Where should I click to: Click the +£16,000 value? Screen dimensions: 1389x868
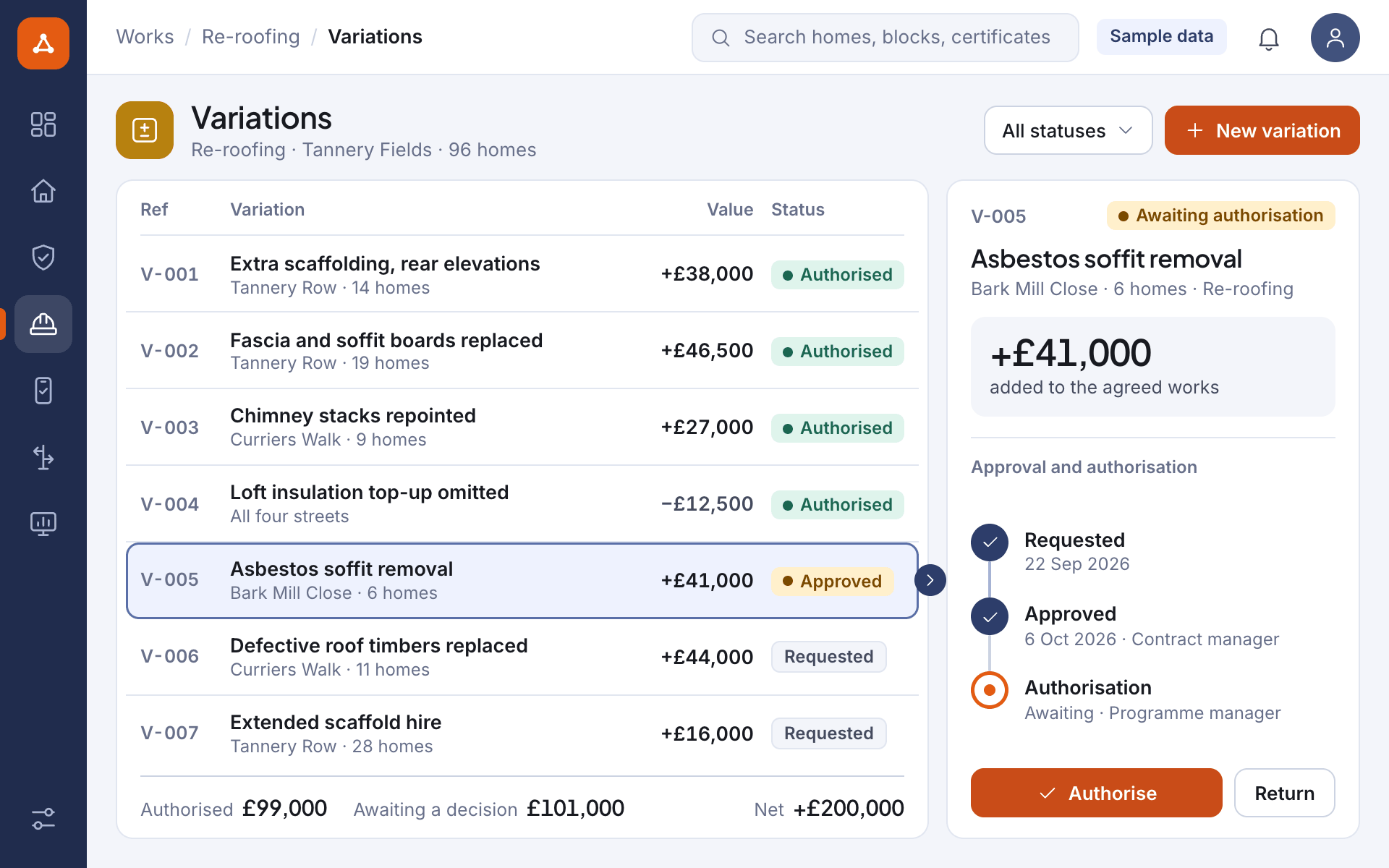click(707, 734)
